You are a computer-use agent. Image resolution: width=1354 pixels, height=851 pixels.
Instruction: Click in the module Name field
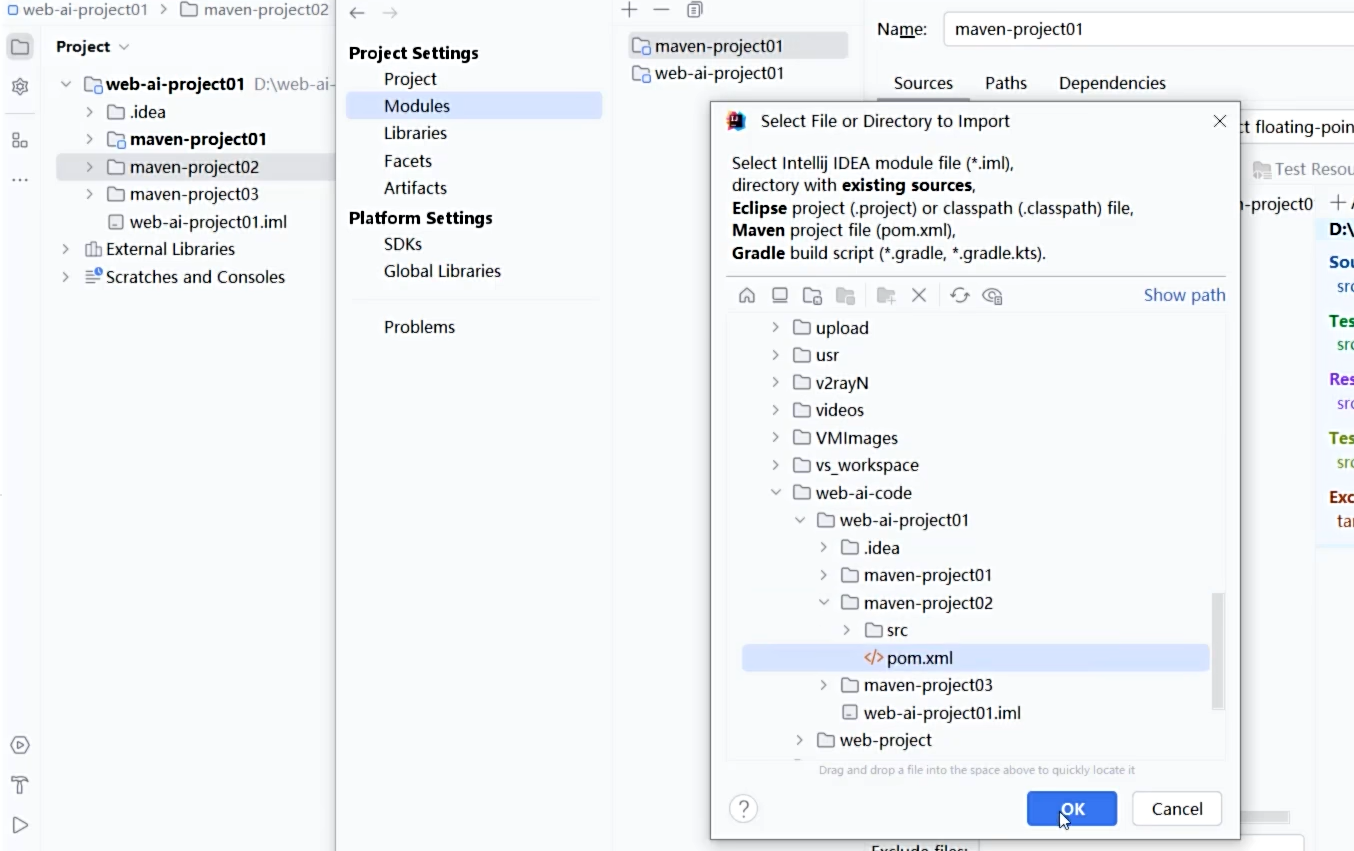point(1148,29)
